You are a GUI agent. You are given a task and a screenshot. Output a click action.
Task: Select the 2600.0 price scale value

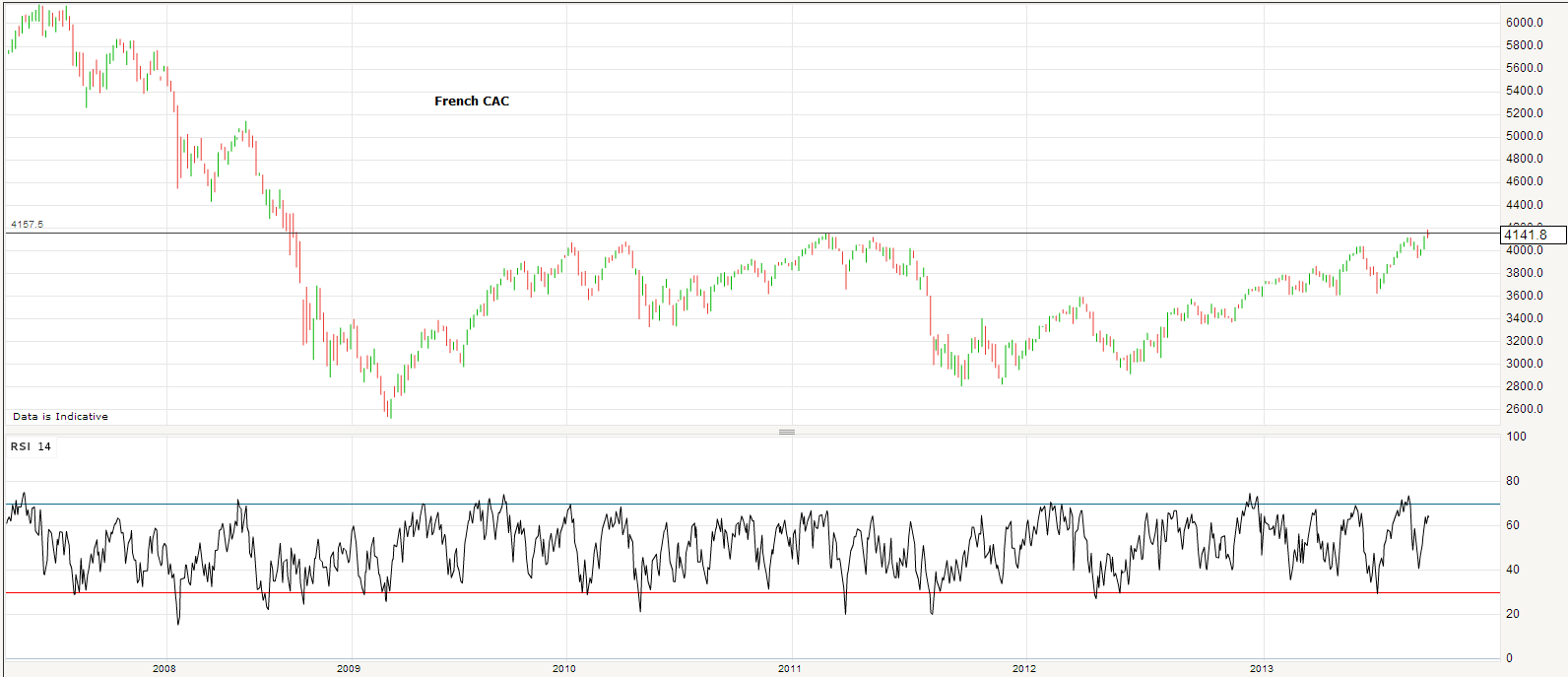1524,409
